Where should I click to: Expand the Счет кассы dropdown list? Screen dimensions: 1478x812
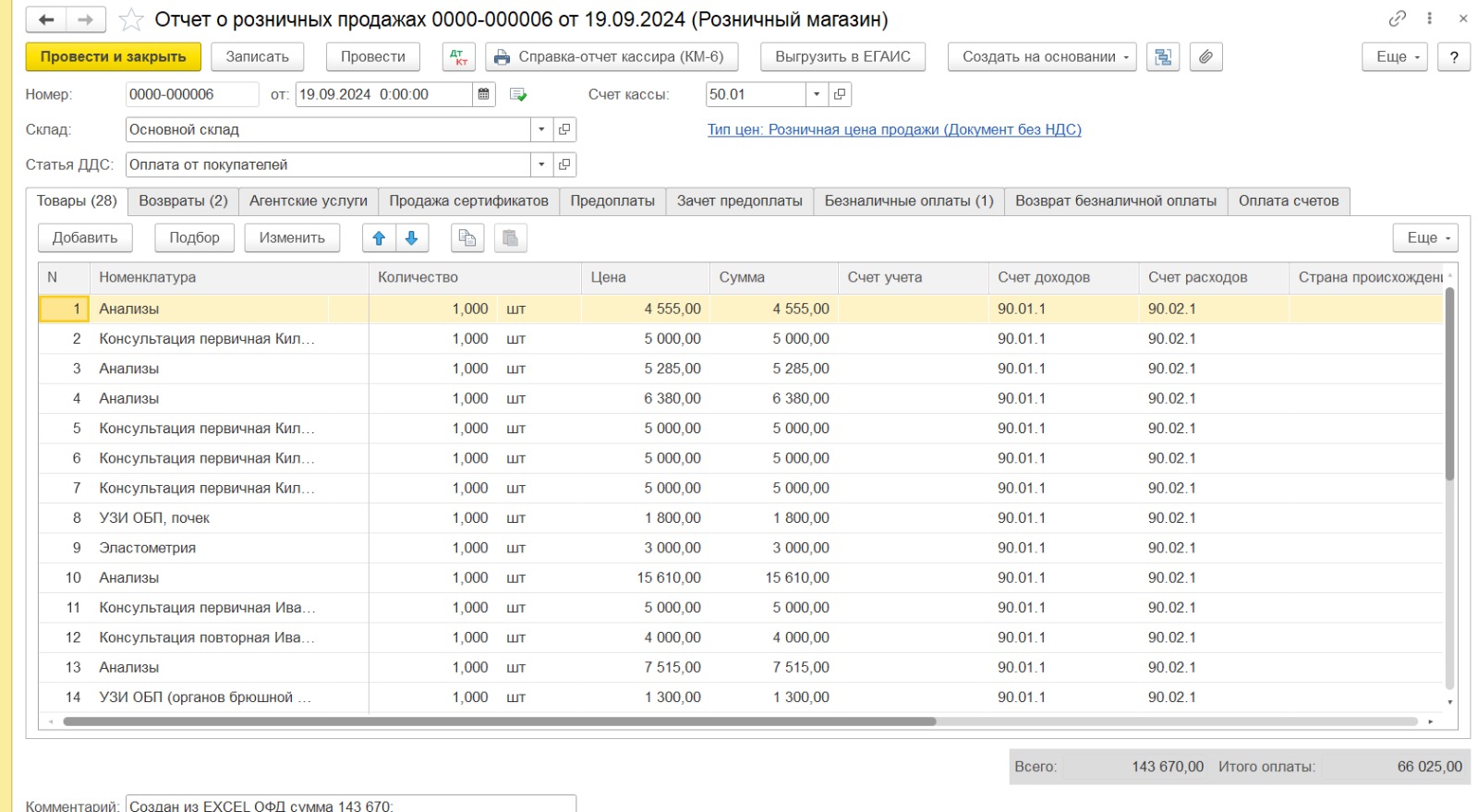tap(817, 94)
